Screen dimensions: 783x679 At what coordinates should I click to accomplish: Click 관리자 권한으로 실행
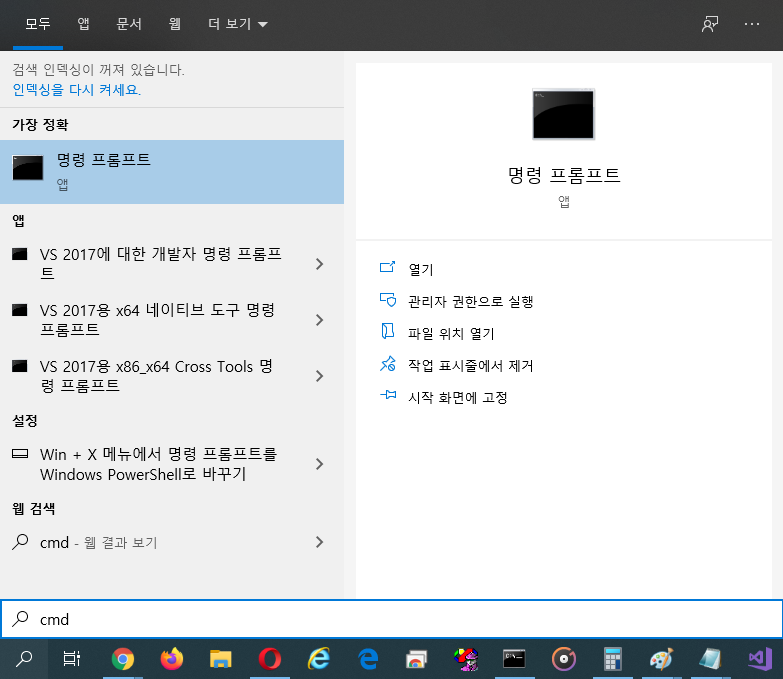click(x=470, y=302)
